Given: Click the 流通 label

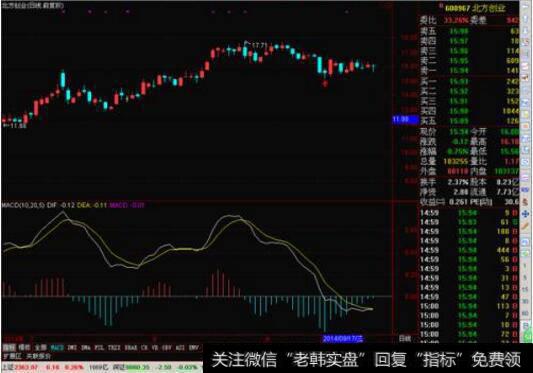Looking at the screenshot, I should click(x=479, y=192).
